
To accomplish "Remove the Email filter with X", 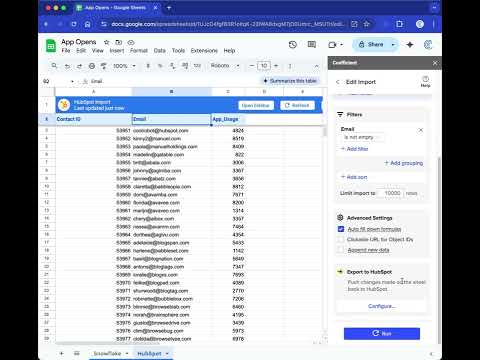I will pyautogui.click(x=421, y=130).
